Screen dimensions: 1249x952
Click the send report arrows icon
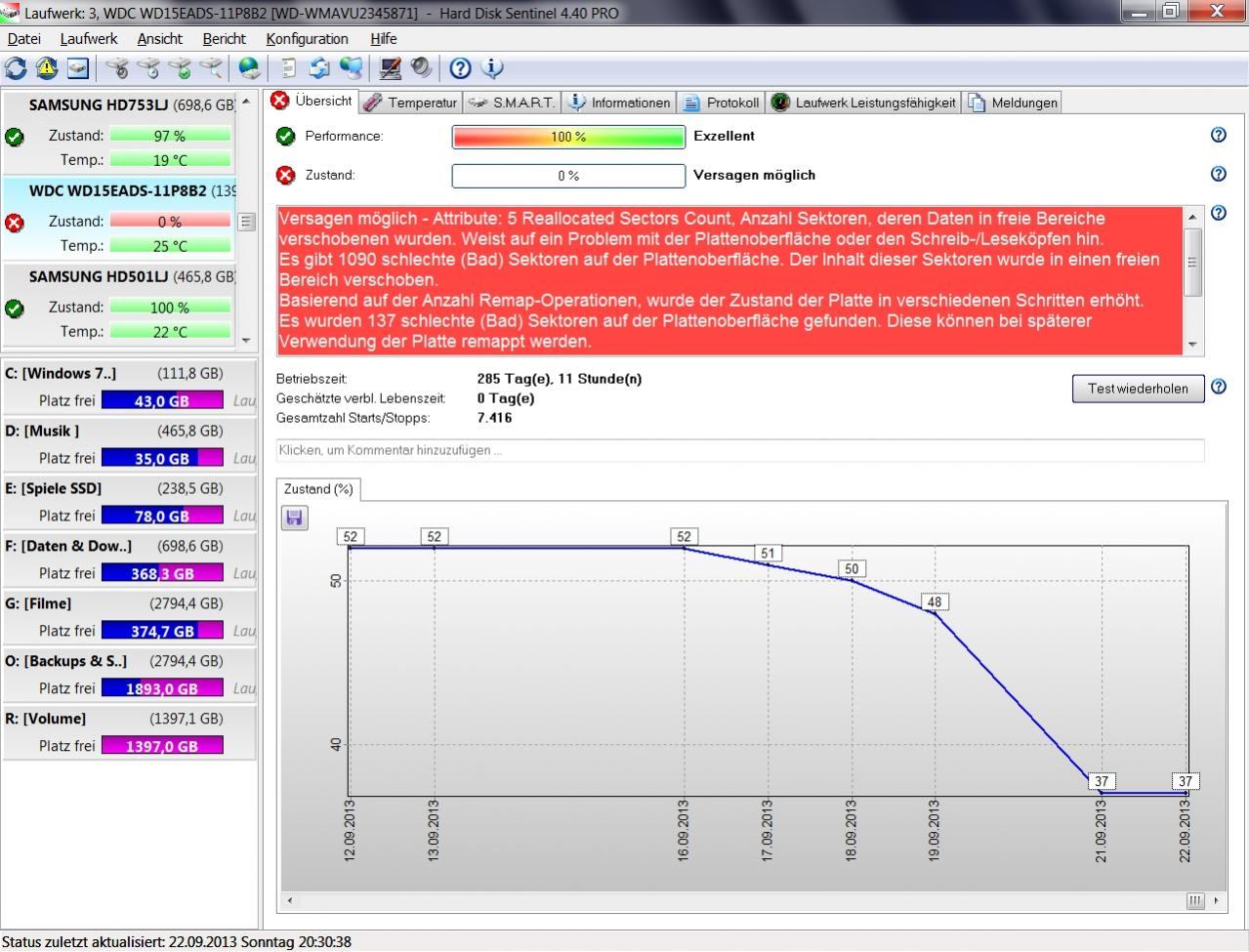click(x=319, y=68)
